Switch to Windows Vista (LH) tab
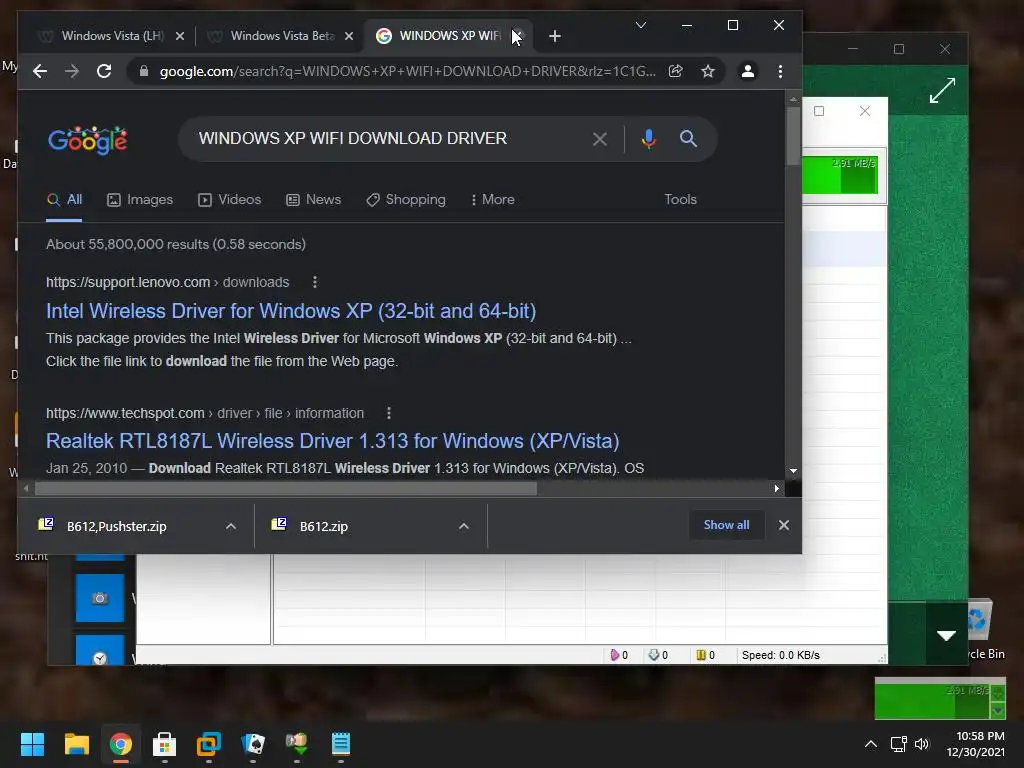1024x768 pixels. tap(112, 36)
